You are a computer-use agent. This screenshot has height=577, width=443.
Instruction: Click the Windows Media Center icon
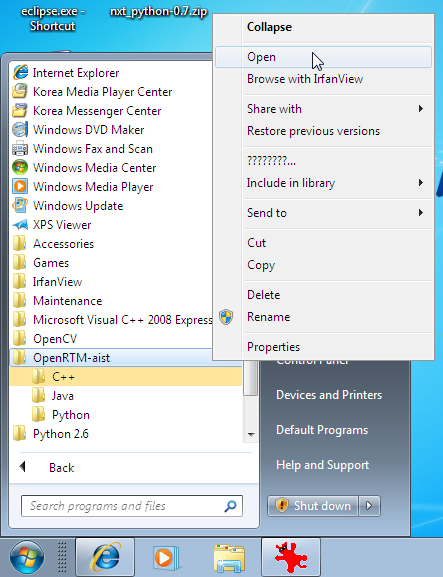pyautogui.click(x=20, y=167)
